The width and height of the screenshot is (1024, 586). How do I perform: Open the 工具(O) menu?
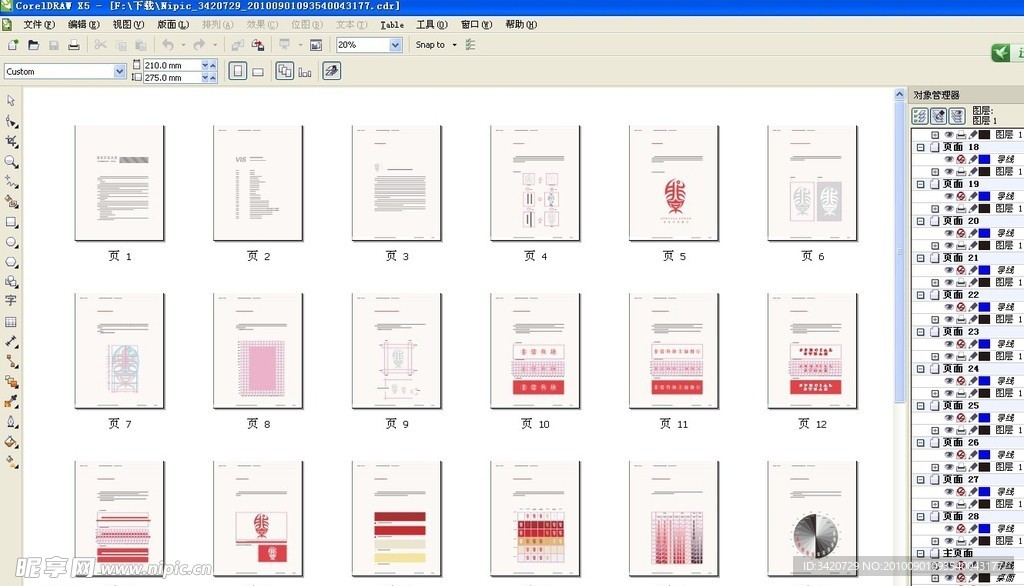(431, 24)
